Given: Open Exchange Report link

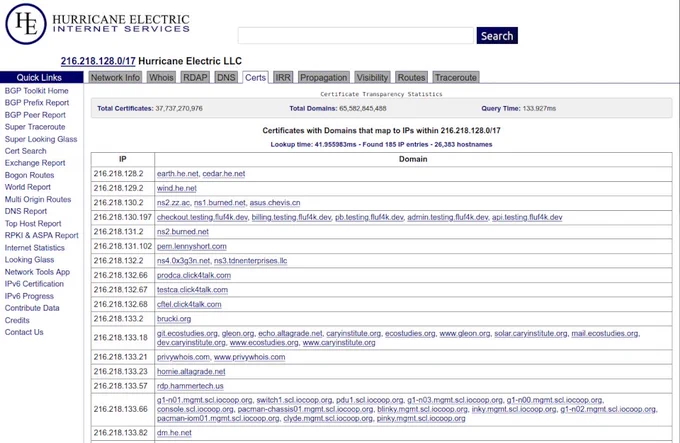Looking at the screenshot, I should (x=35, y=163).
